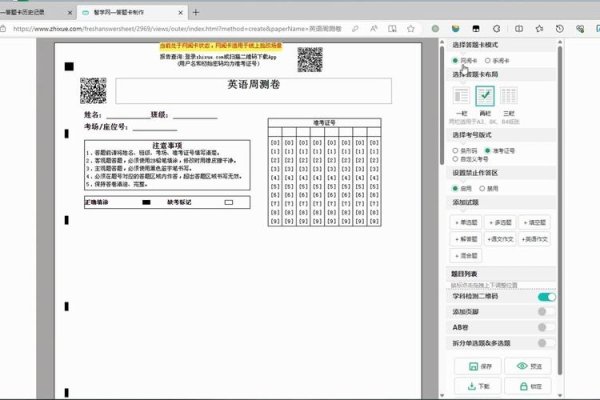600x400 pixels.
Task: Toggle the 拆分单选题与多选题 switch
Action: [546, 343]
